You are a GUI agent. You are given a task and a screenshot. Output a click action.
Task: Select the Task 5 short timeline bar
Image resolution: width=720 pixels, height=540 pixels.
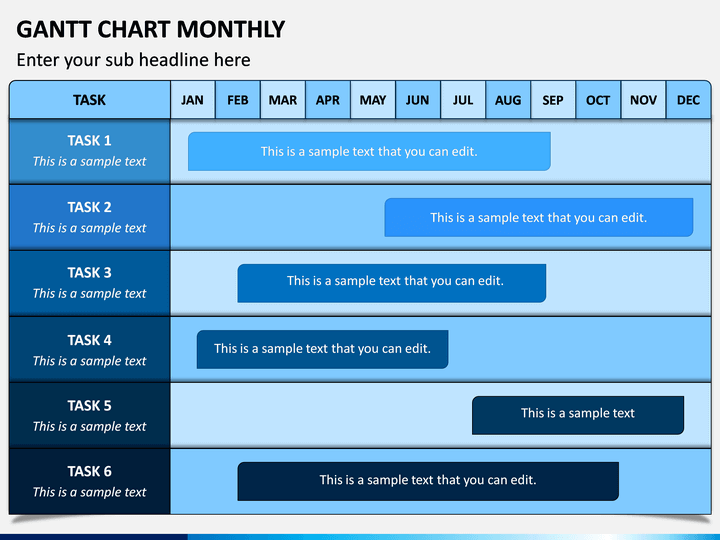pyautogui.click(x=578, y=415)
